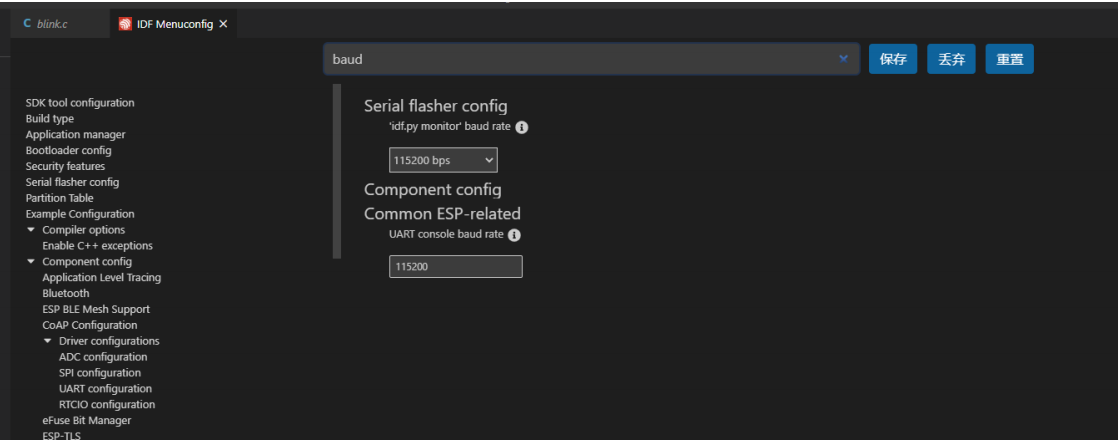Viewport: 1118px width, 441px height.
Task: Select Build type in sidebar
Action: (x=50, y=118)
